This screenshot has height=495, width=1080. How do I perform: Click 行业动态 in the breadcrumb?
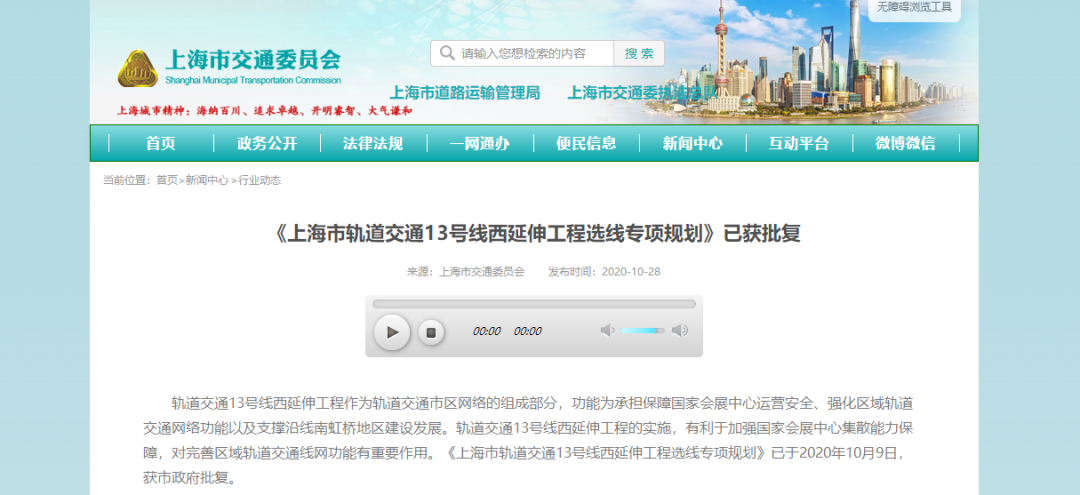tap(260, 180)
